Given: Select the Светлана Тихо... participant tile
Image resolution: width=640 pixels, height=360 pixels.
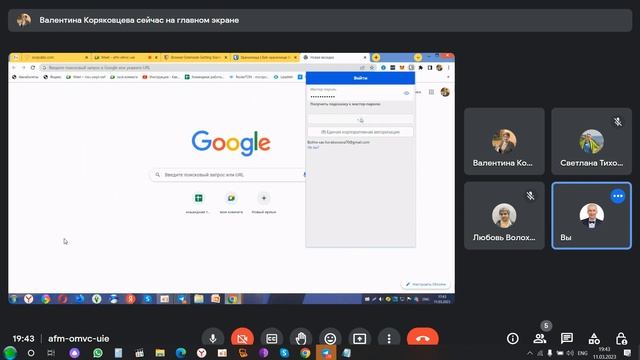Looking at the screenshot, I should pyautogui.click(x=591, y=141).
